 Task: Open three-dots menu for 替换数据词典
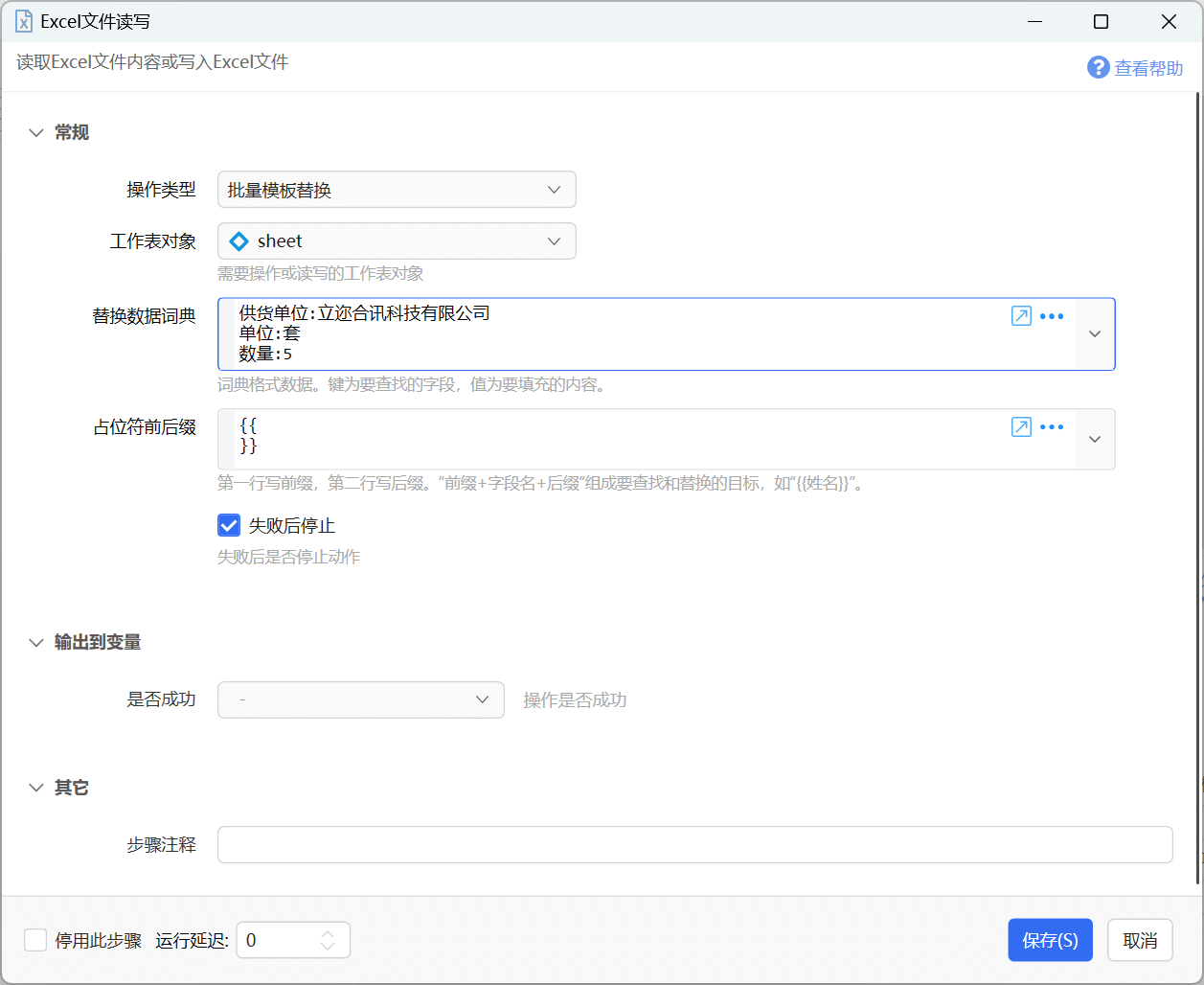point(1052,316)
